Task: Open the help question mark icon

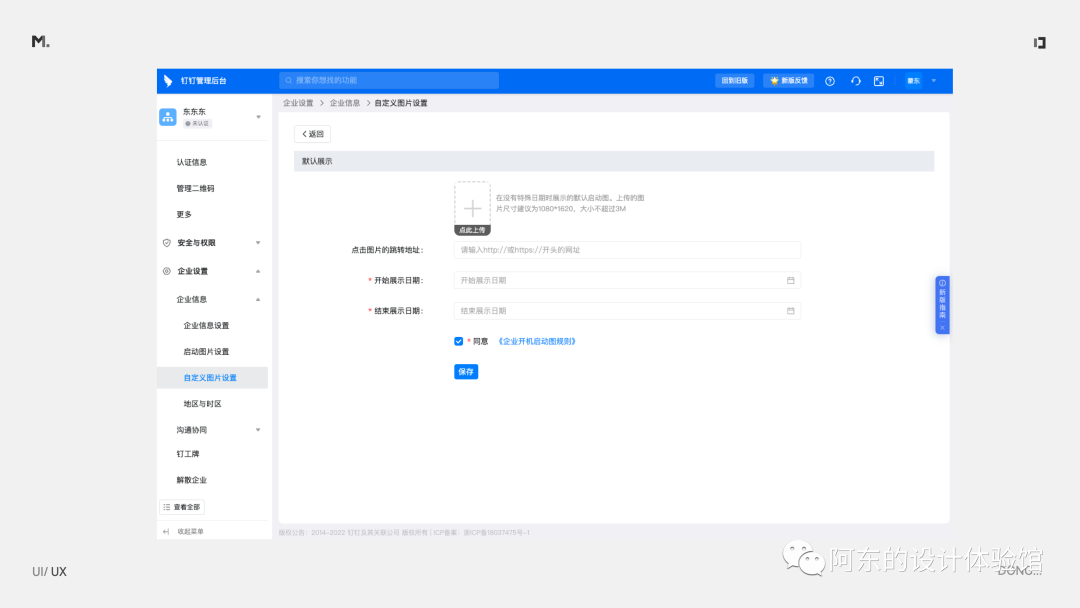Action: [830, 81]
